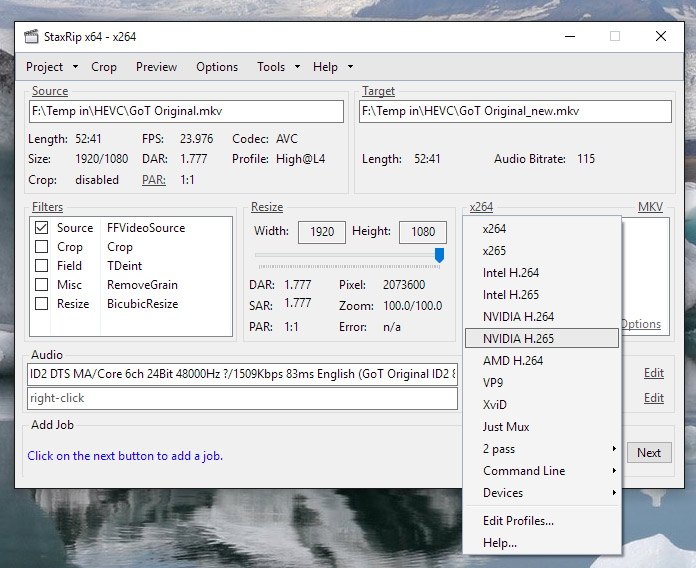
Task: Click the Audio Bitrate value 115
Action: (586, 159)
